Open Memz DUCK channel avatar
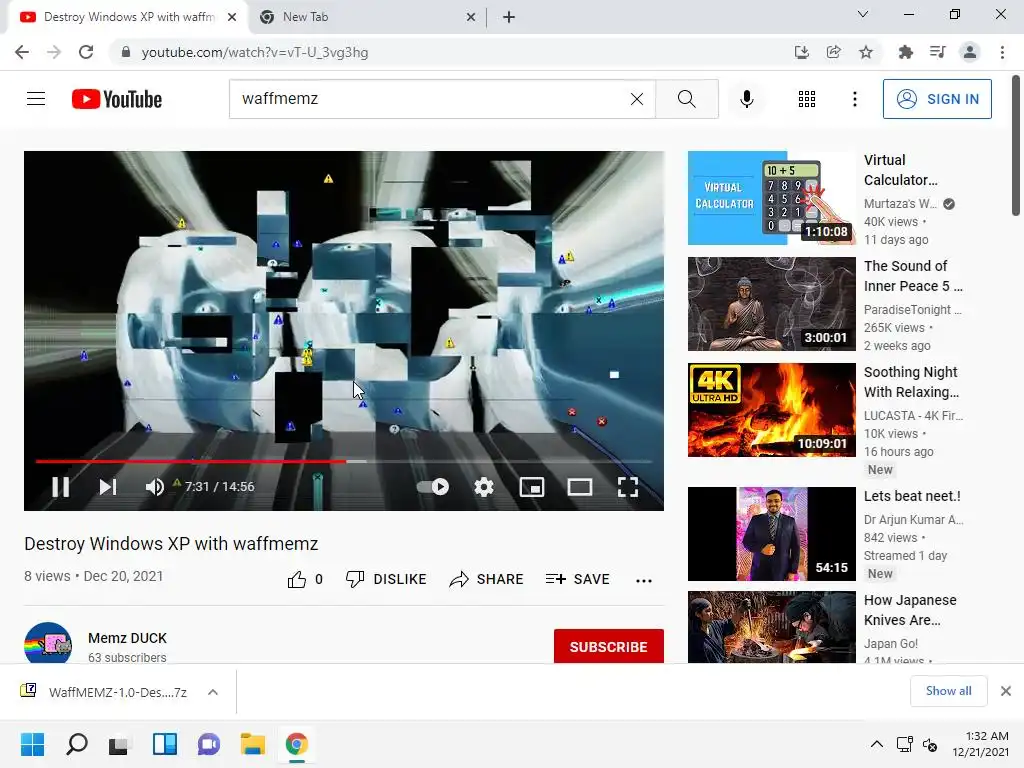Screen dimensions: 1024x768 48,643
